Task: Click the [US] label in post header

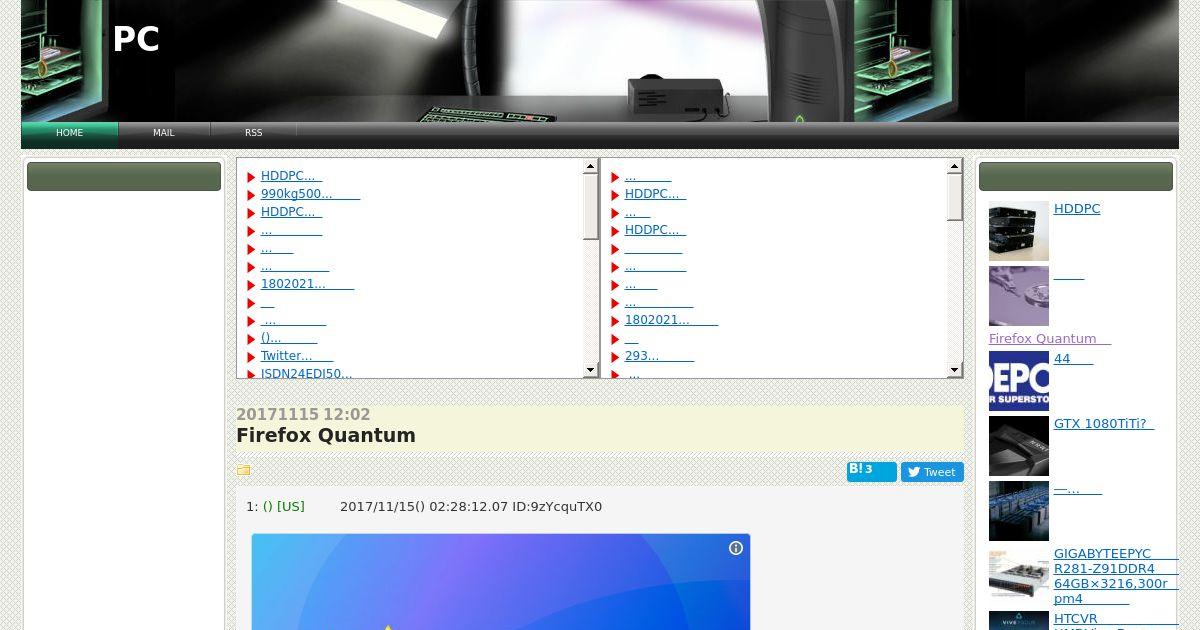Action: (x=291, y=507)
